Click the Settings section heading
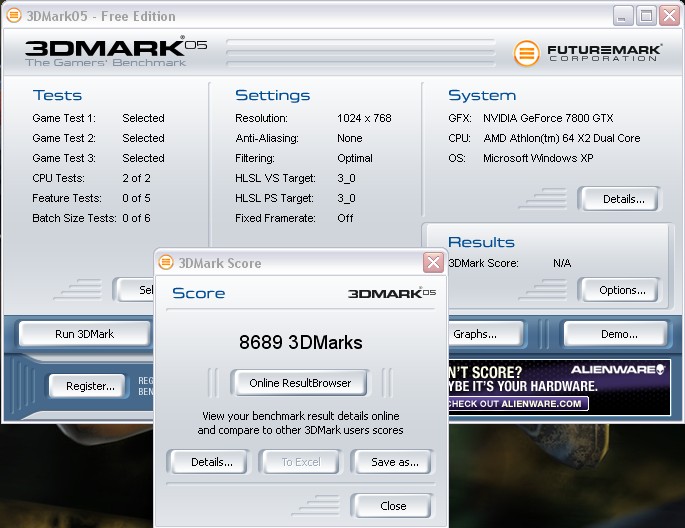Viewport: 685px width, 528px height. pyautogui.click(x=273, y=95)
